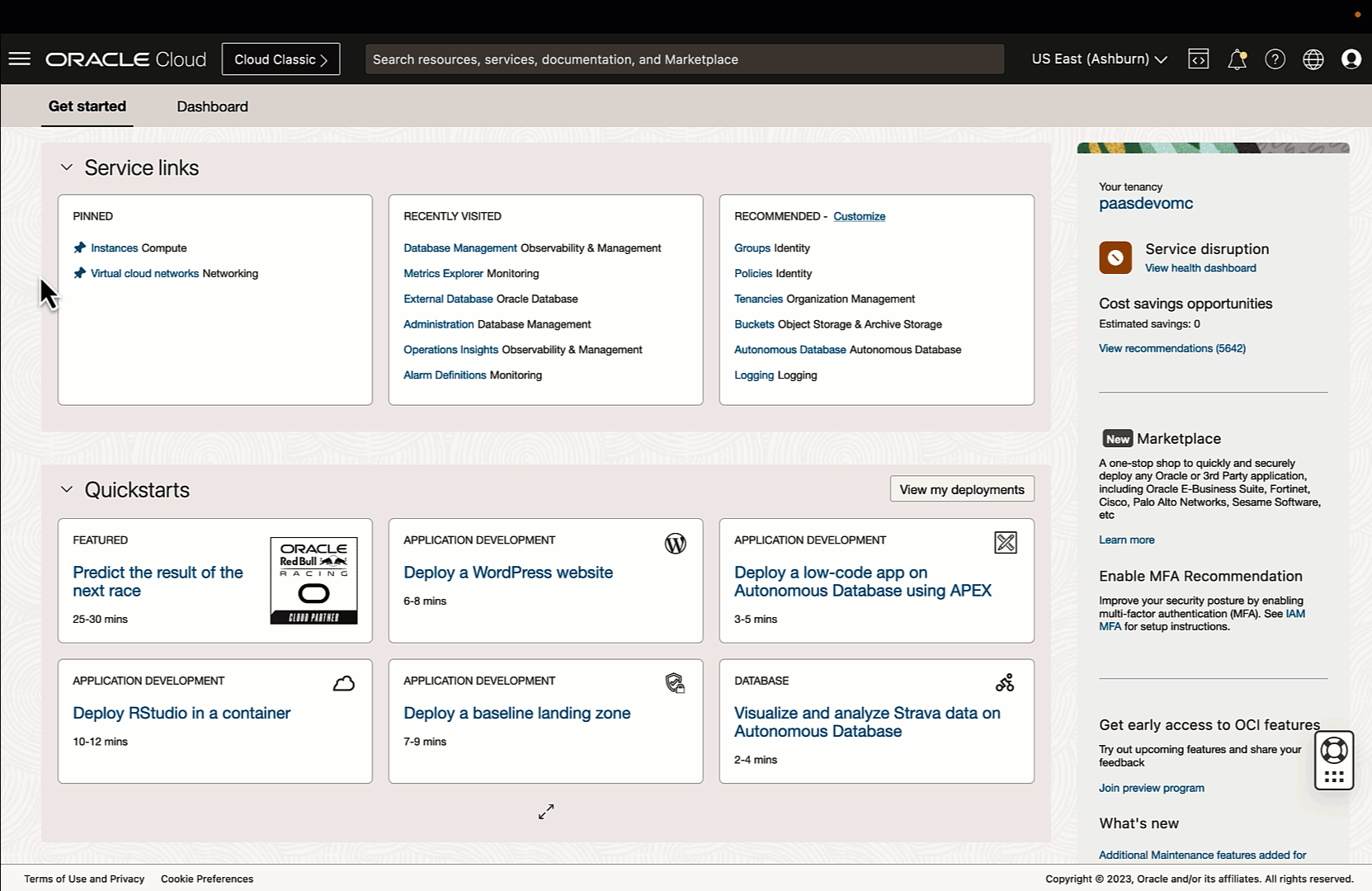1372x891 pixels.
Task: Collapse the Quickstarts section
Action: (67, 489)
